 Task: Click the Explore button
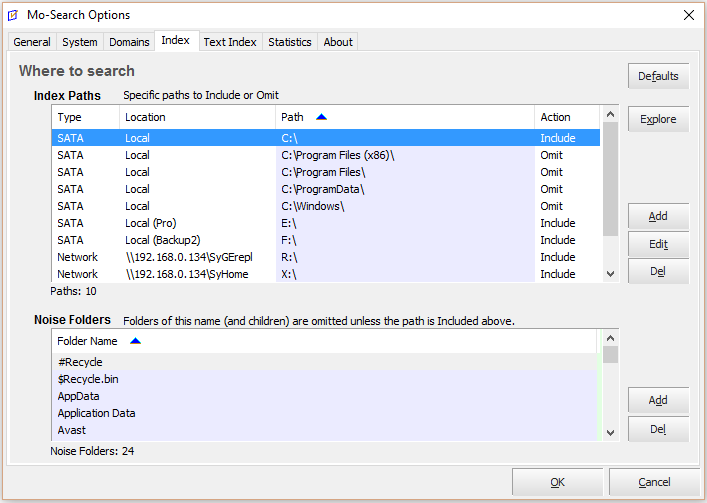pyautogui.click(x=658, y=119)
